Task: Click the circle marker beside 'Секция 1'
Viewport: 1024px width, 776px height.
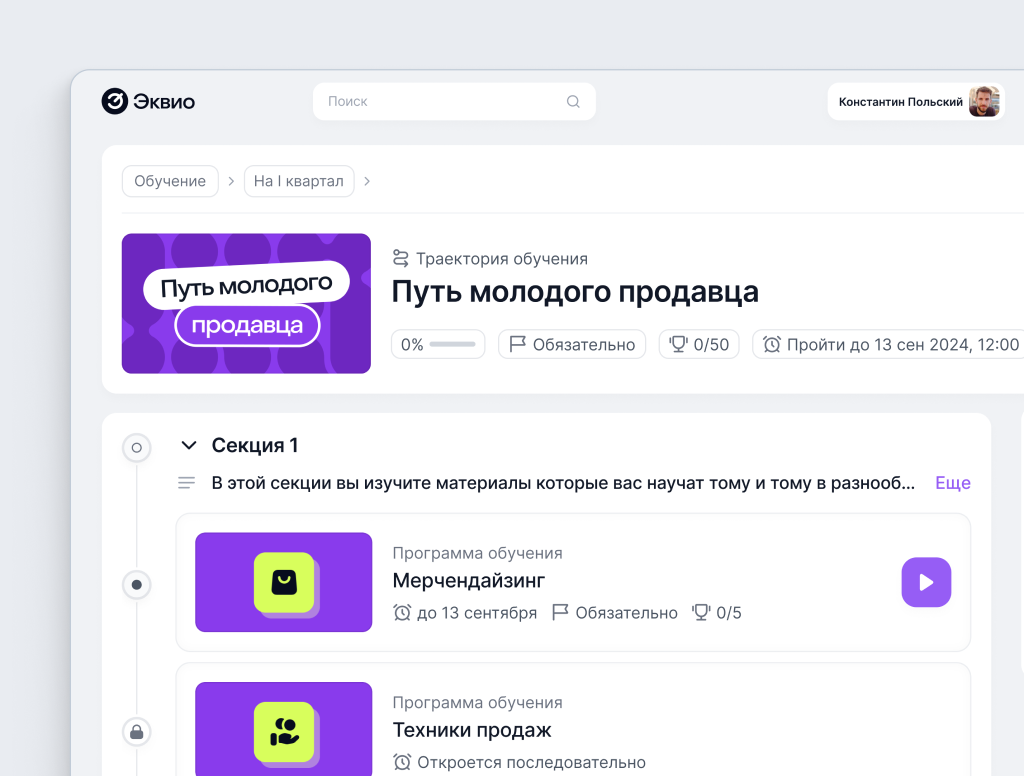Action: 136,447
